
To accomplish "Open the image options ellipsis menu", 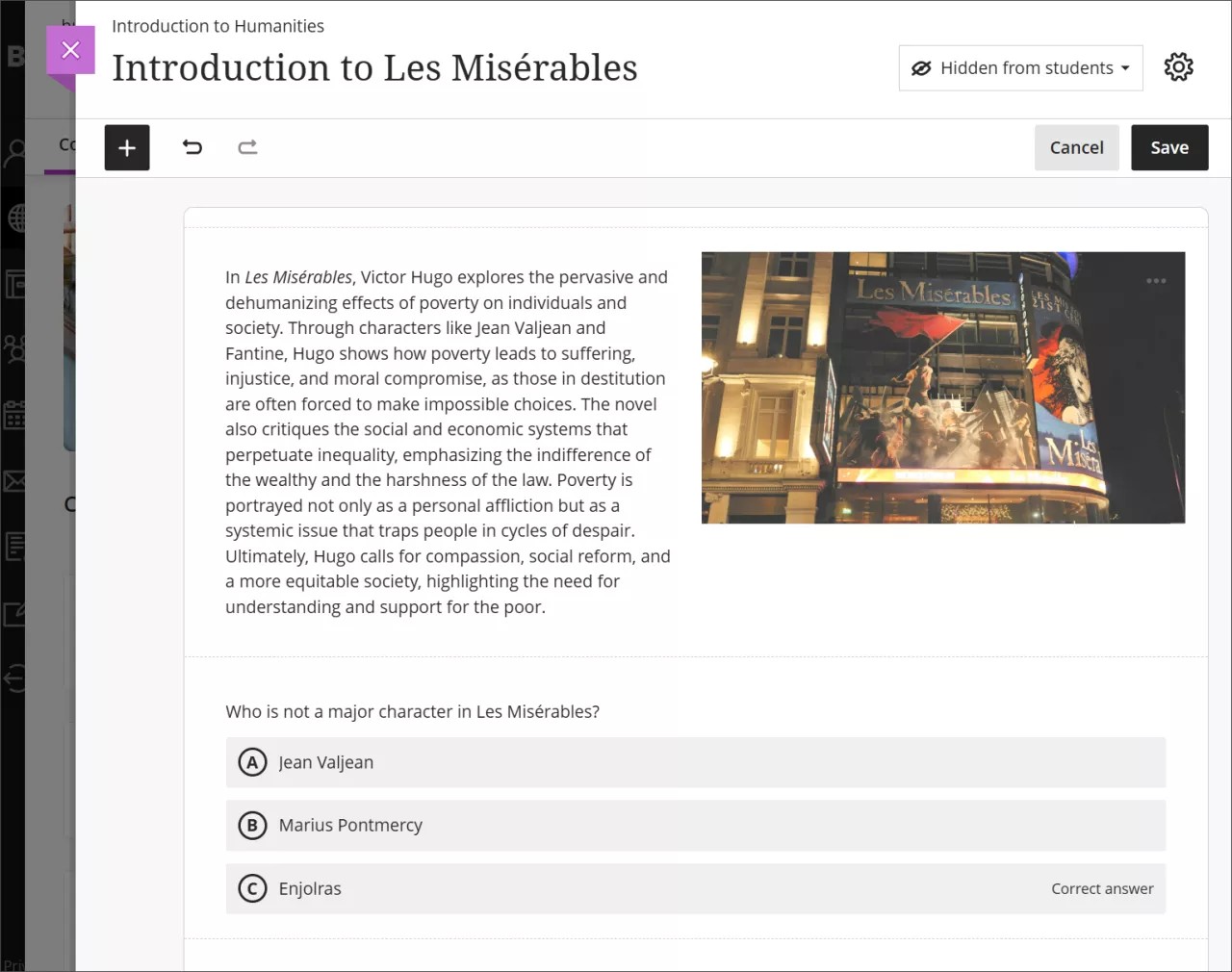I will click(1156, 280).
